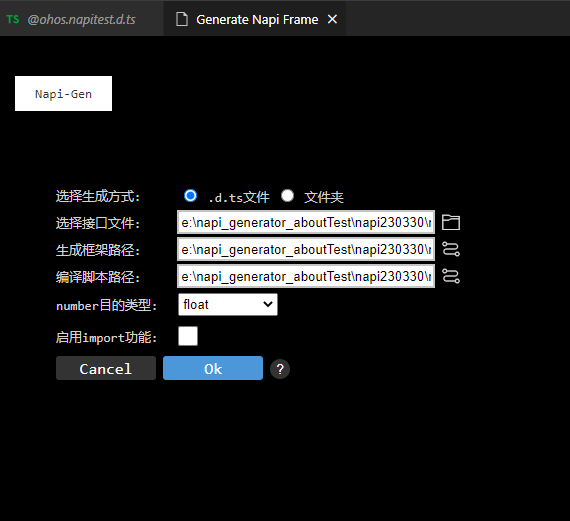Select the .d.ts文件 radio option

(190, 196)
